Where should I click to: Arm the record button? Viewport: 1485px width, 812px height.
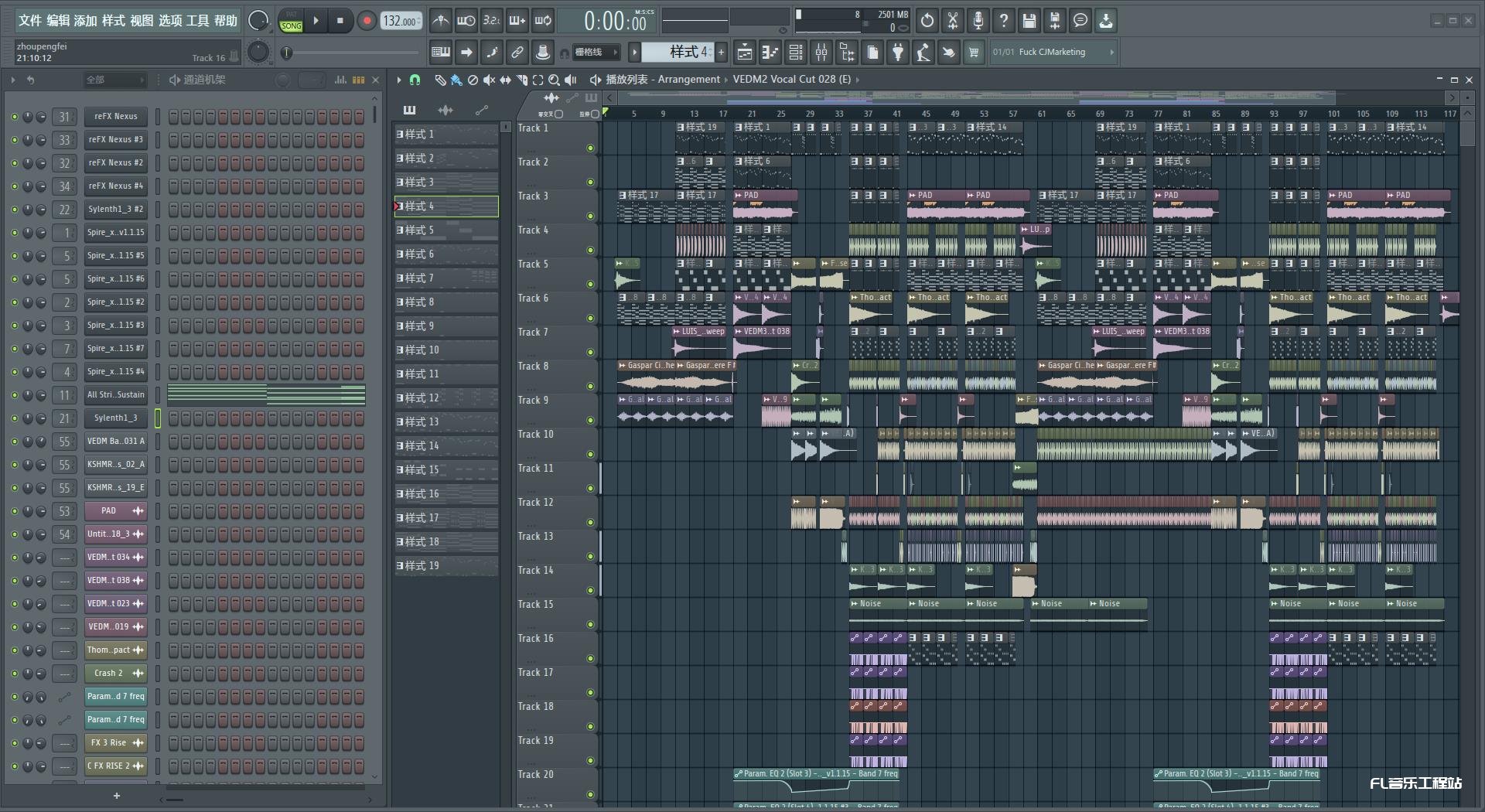(367, 21)
